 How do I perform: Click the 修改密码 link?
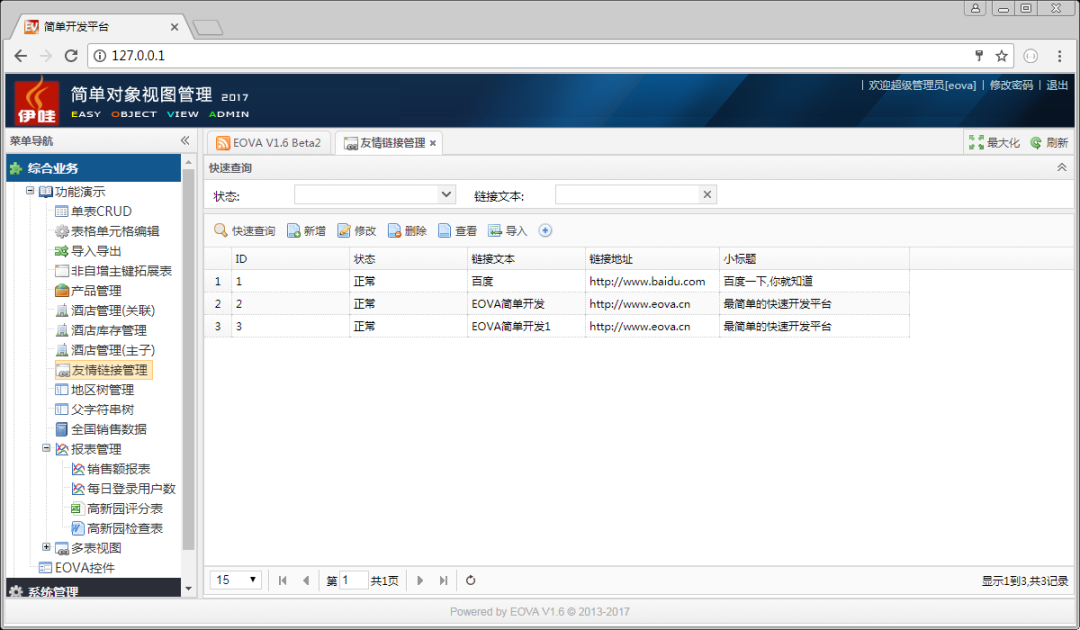[x=1010, y=85]
